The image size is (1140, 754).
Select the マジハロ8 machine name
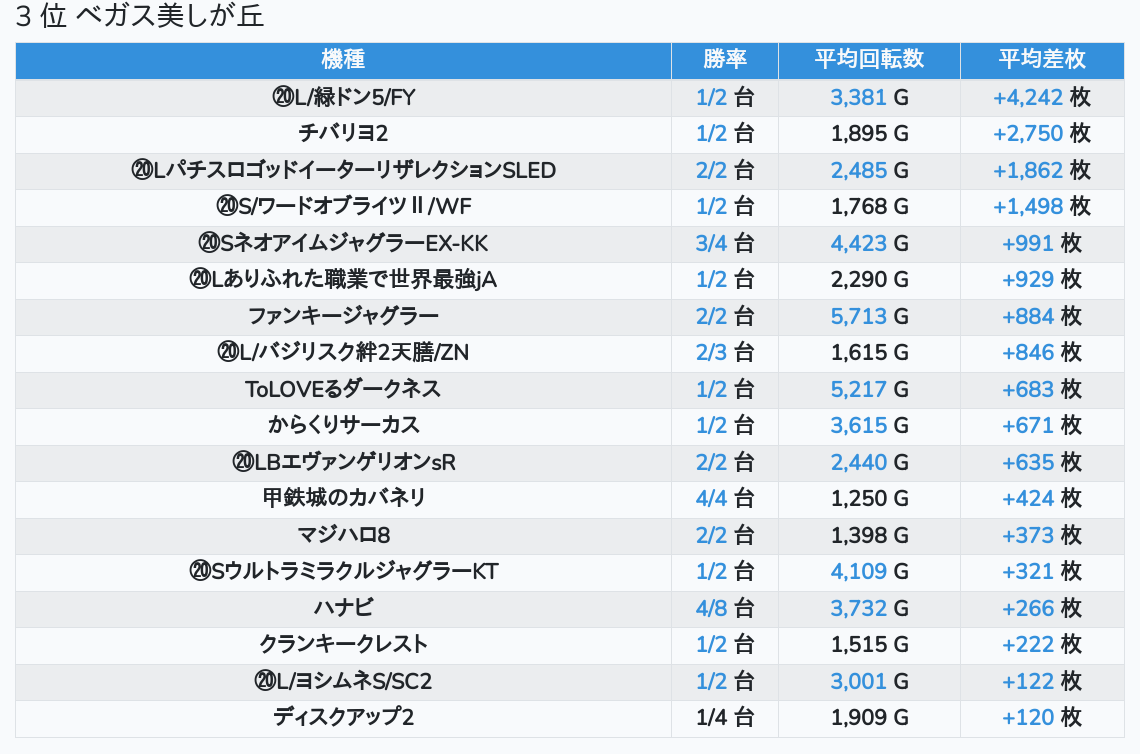pyautogui.click(x=343, y=535)
